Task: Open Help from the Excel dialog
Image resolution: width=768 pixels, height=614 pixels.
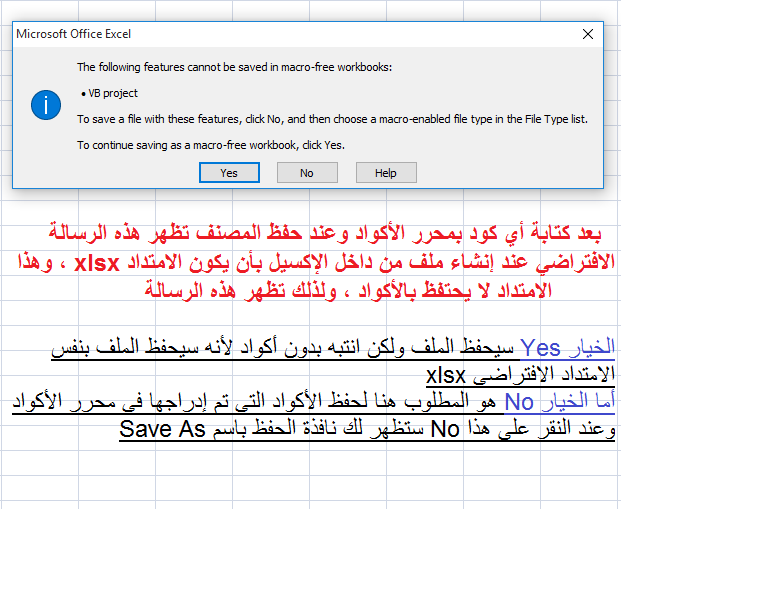Action: [386, 173]
